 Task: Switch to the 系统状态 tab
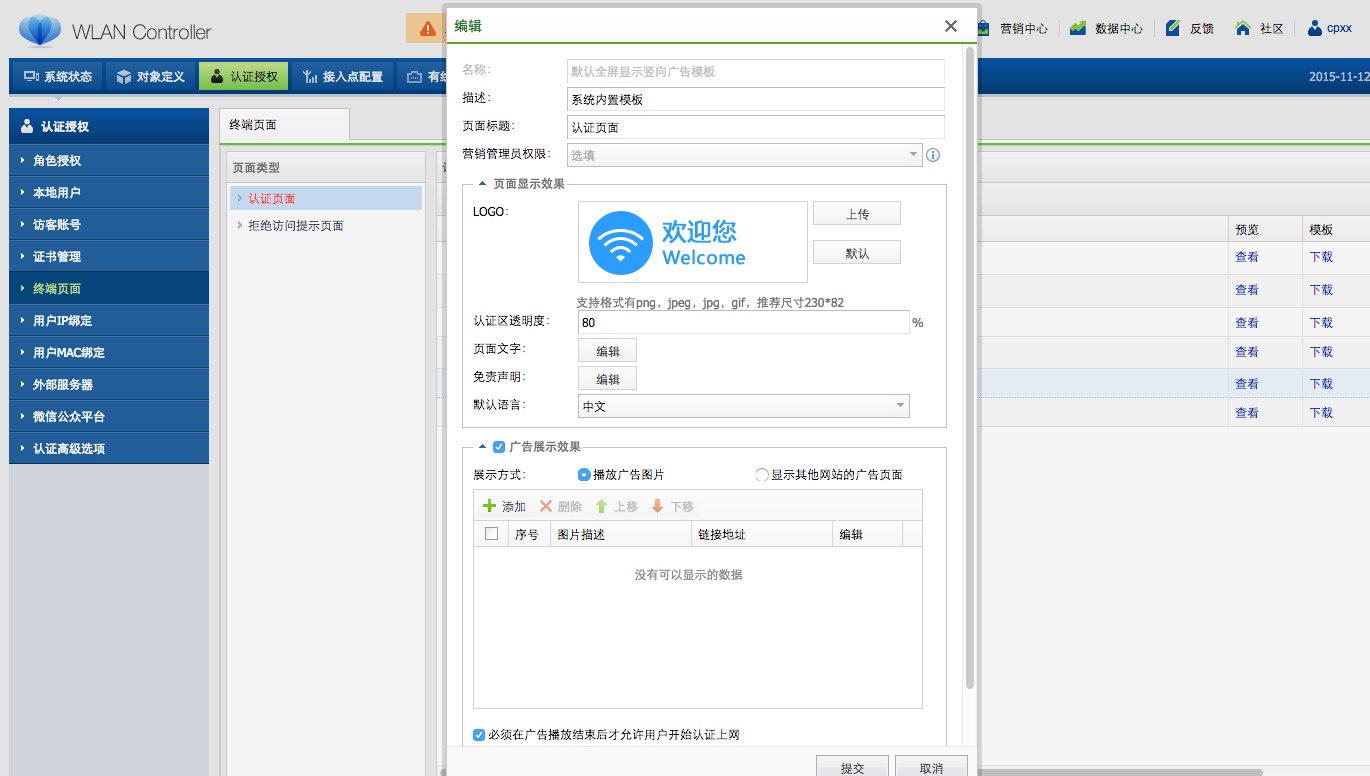58,76
